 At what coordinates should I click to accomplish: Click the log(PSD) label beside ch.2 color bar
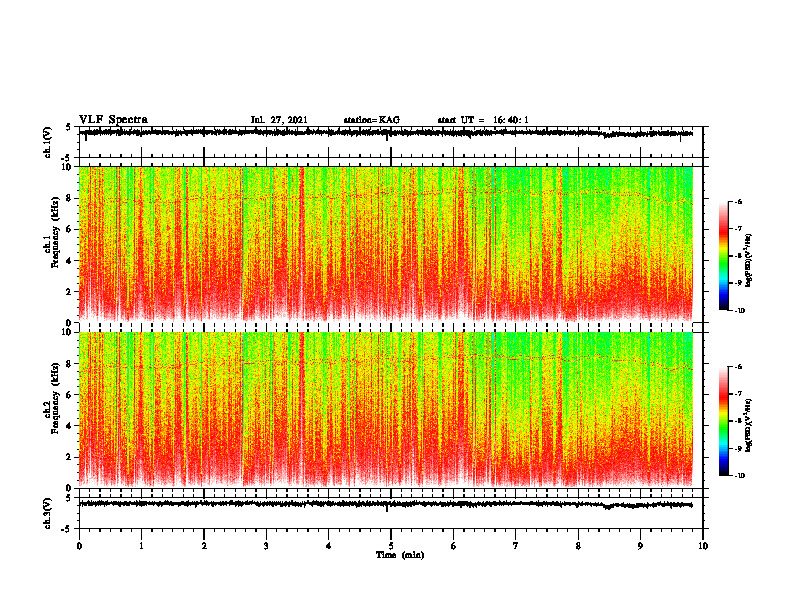point(749,425)
